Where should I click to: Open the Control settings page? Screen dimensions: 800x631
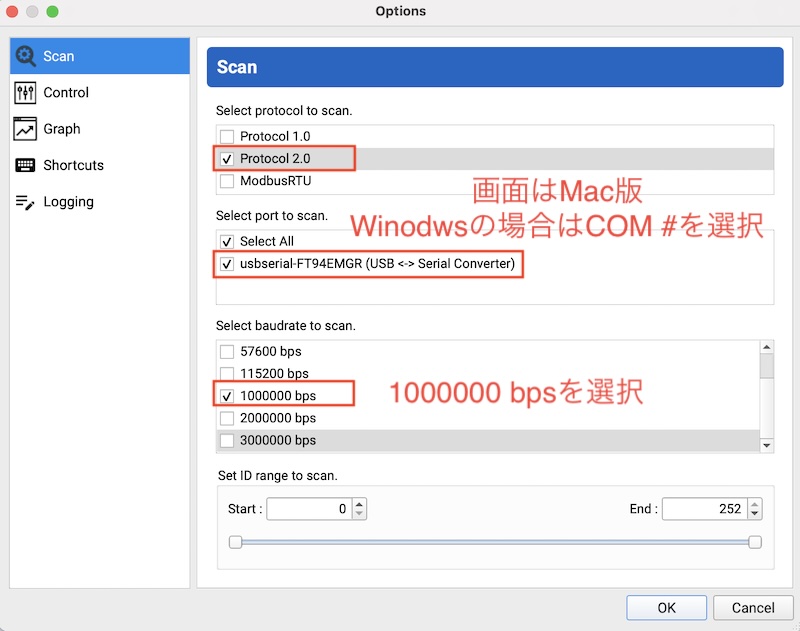(66, 93)
